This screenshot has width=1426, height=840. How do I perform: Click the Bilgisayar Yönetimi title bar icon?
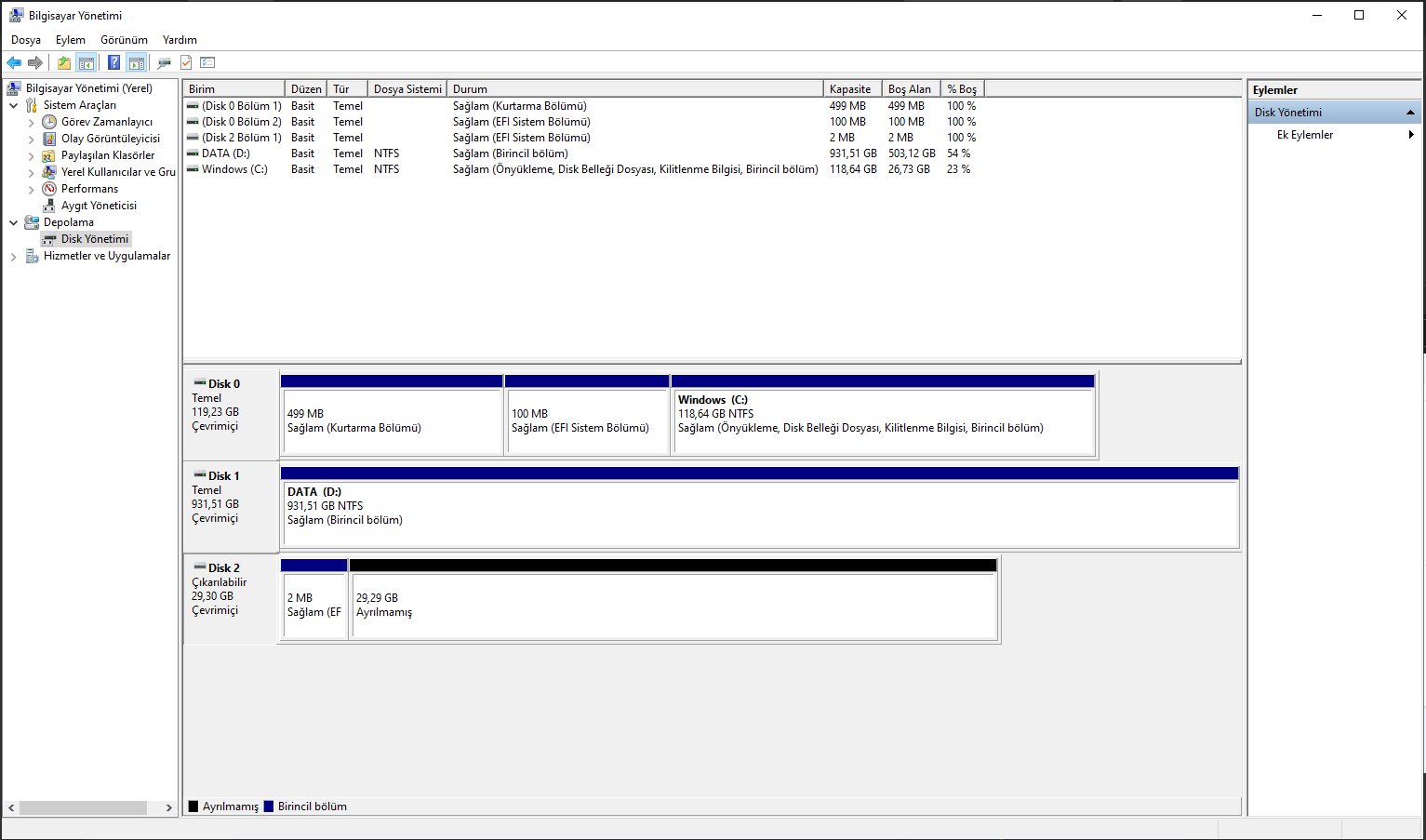coord(16,15)
